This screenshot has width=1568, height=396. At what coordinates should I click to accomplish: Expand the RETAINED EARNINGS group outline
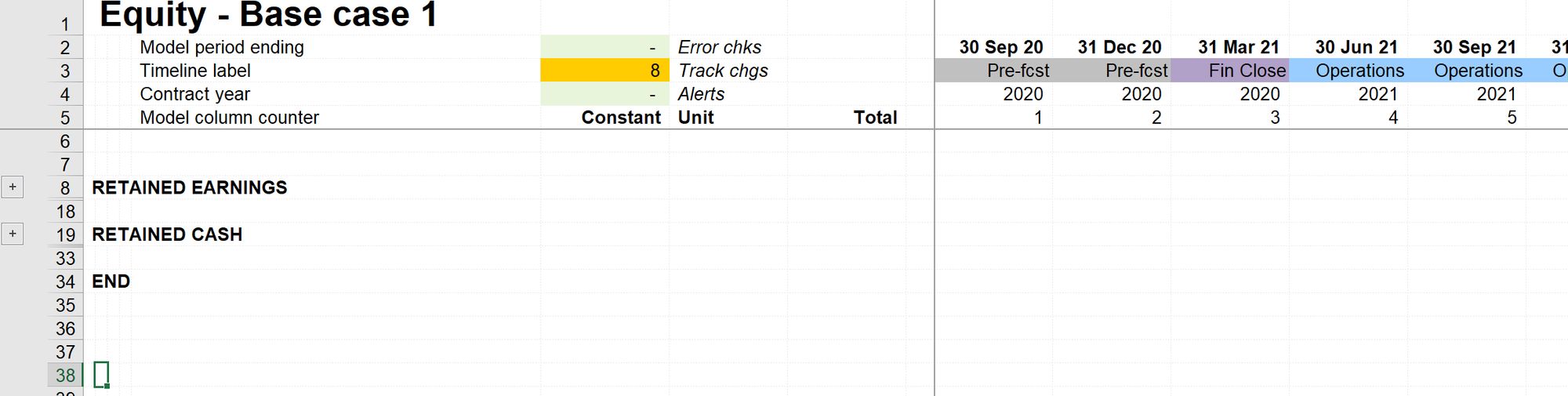coord(13,187)
